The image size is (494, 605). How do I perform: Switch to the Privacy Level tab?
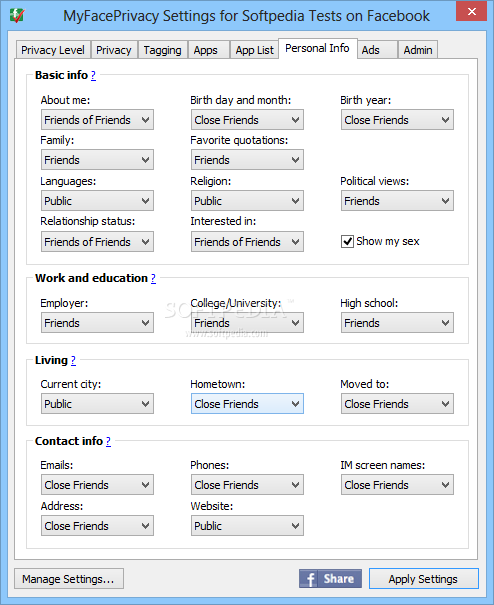53,50
